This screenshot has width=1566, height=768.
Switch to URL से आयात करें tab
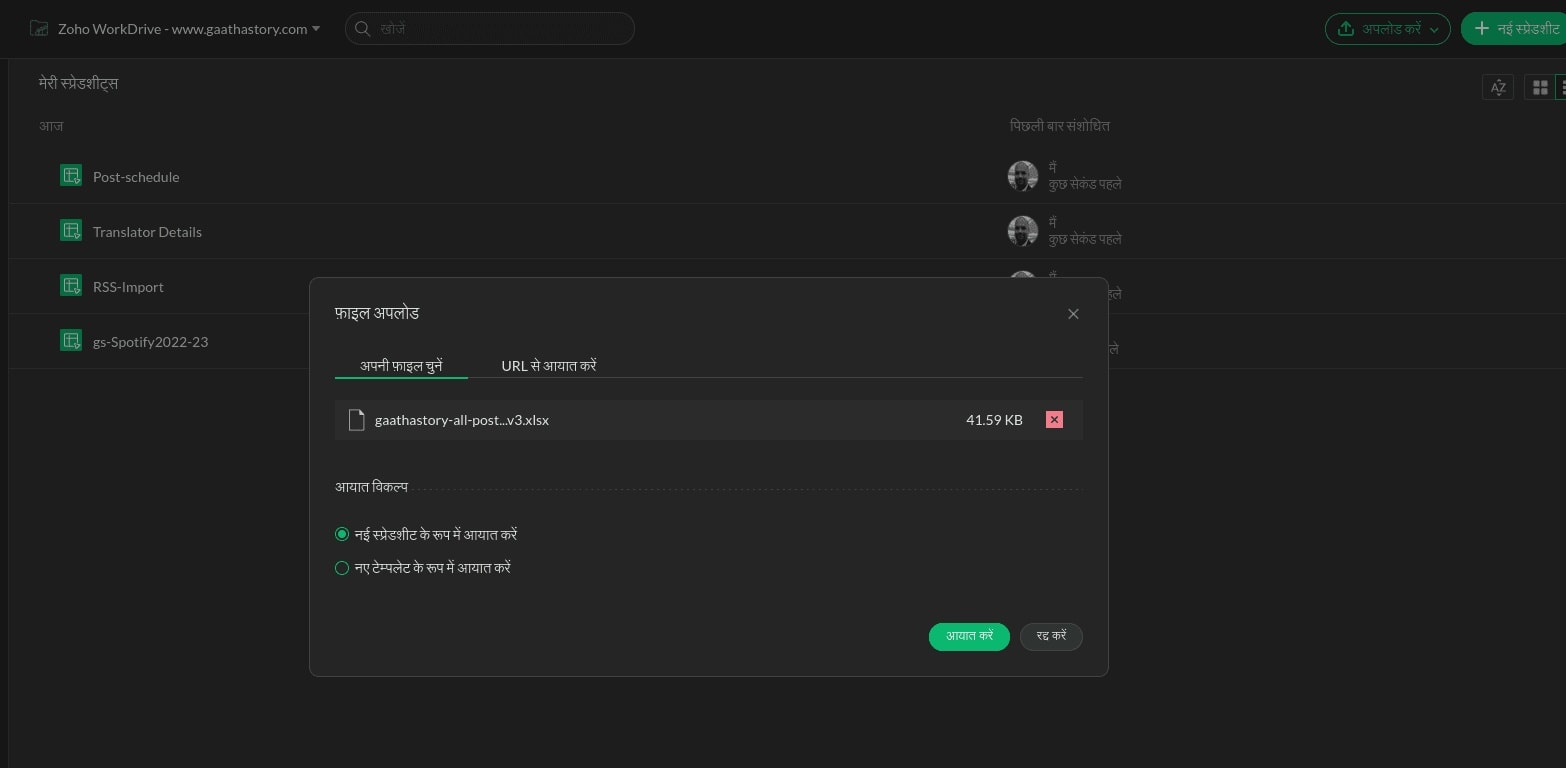[549, 366]
